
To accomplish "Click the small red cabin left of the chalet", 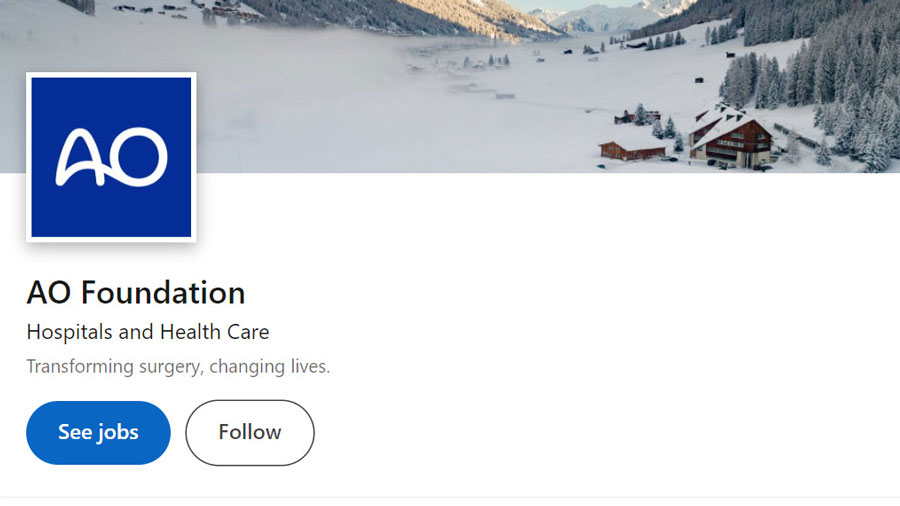I will click(633, 151).
